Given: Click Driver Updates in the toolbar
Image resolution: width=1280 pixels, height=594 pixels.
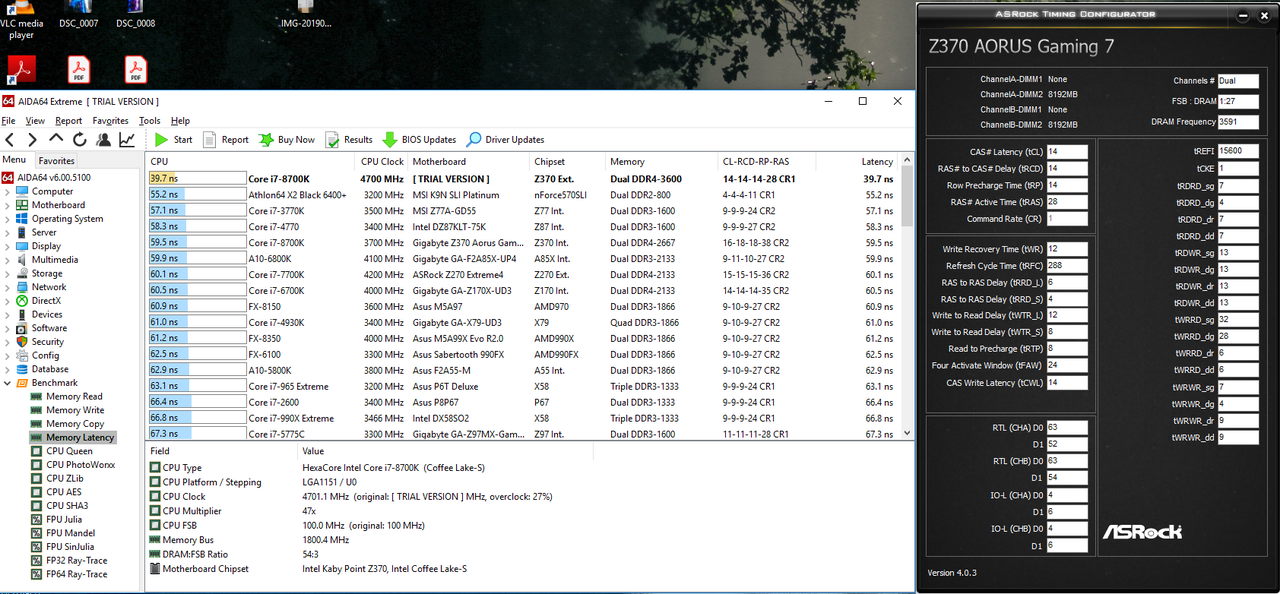Looking at the screenshot, I should pyautogui.click(x=505, y=140).
